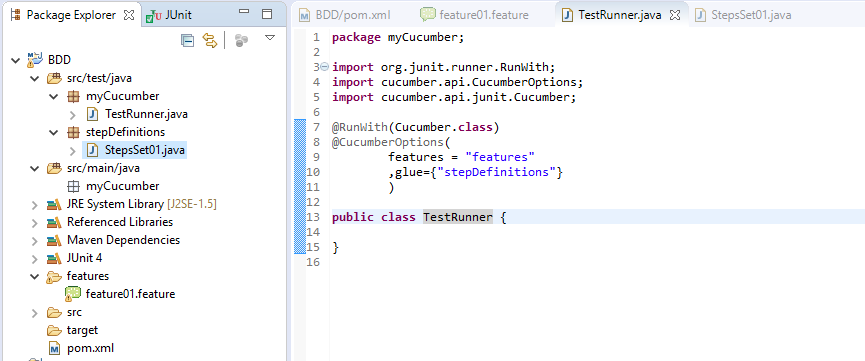Collapse the import block fold marker
Image resolution: width=865 pixels, height=361 pixels.
[324, 67]
